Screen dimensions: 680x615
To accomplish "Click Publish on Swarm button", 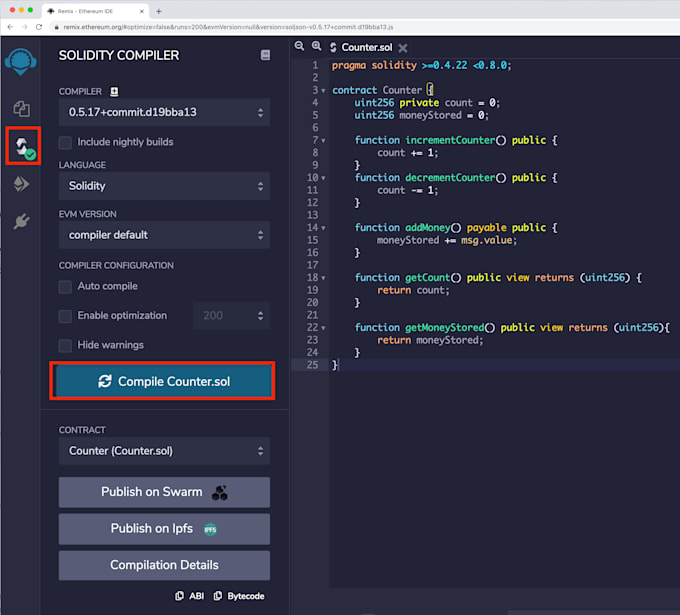I will [x=164, y=492].
